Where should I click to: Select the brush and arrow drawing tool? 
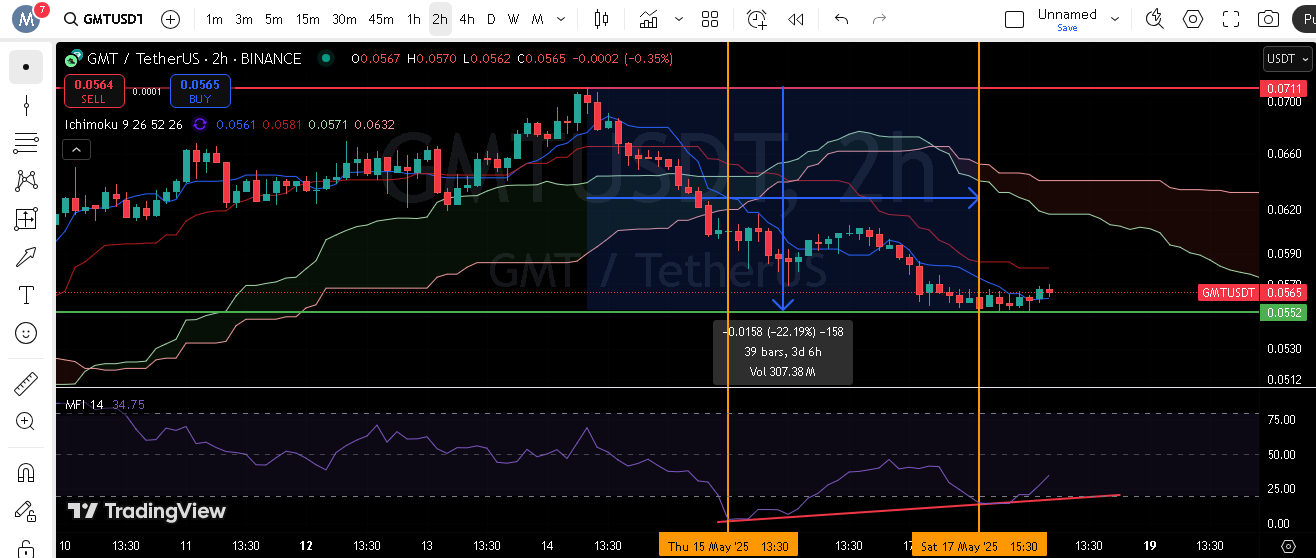26,257
